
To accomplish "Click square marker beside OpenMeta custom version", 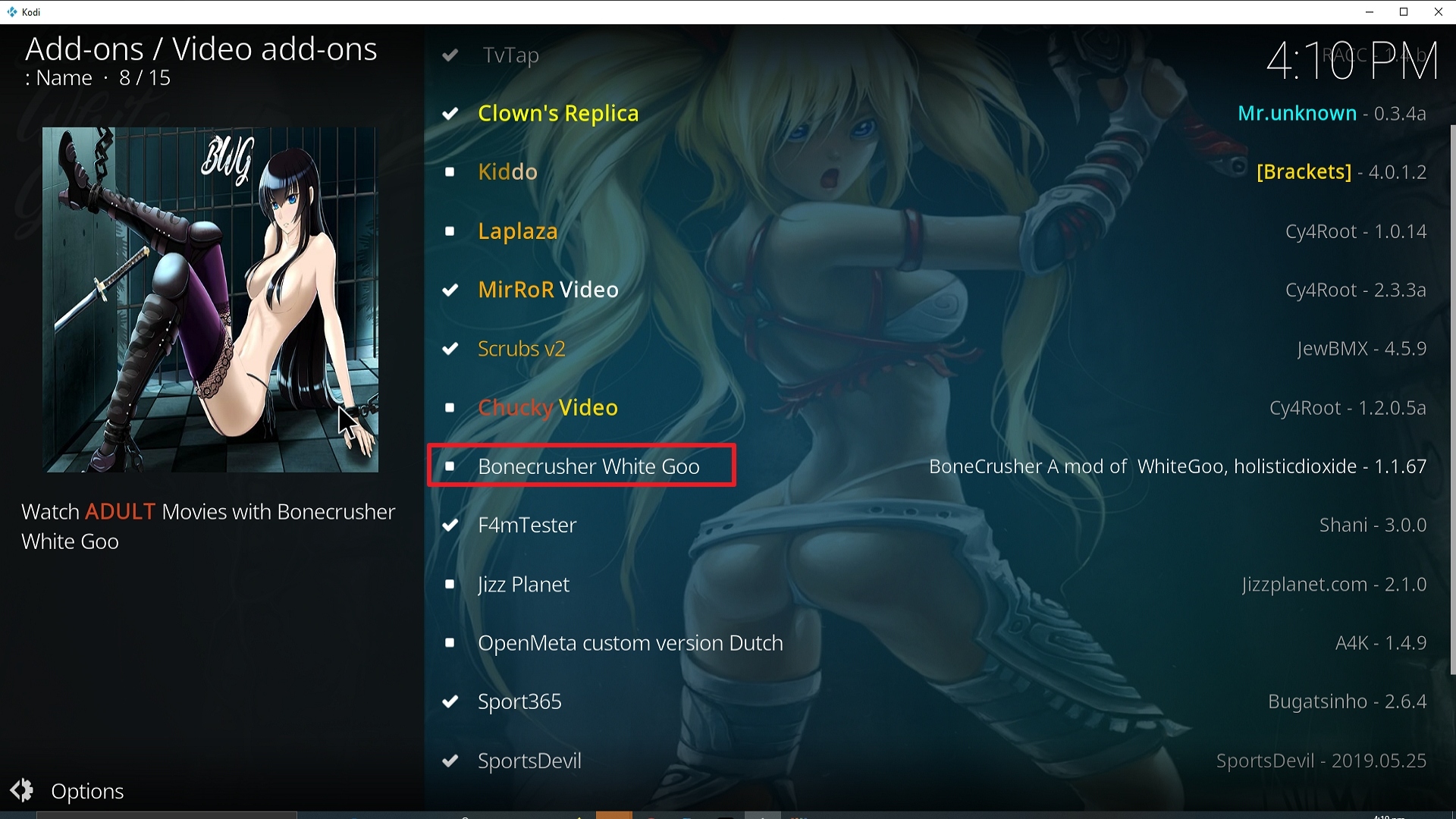I will (450, 643).
